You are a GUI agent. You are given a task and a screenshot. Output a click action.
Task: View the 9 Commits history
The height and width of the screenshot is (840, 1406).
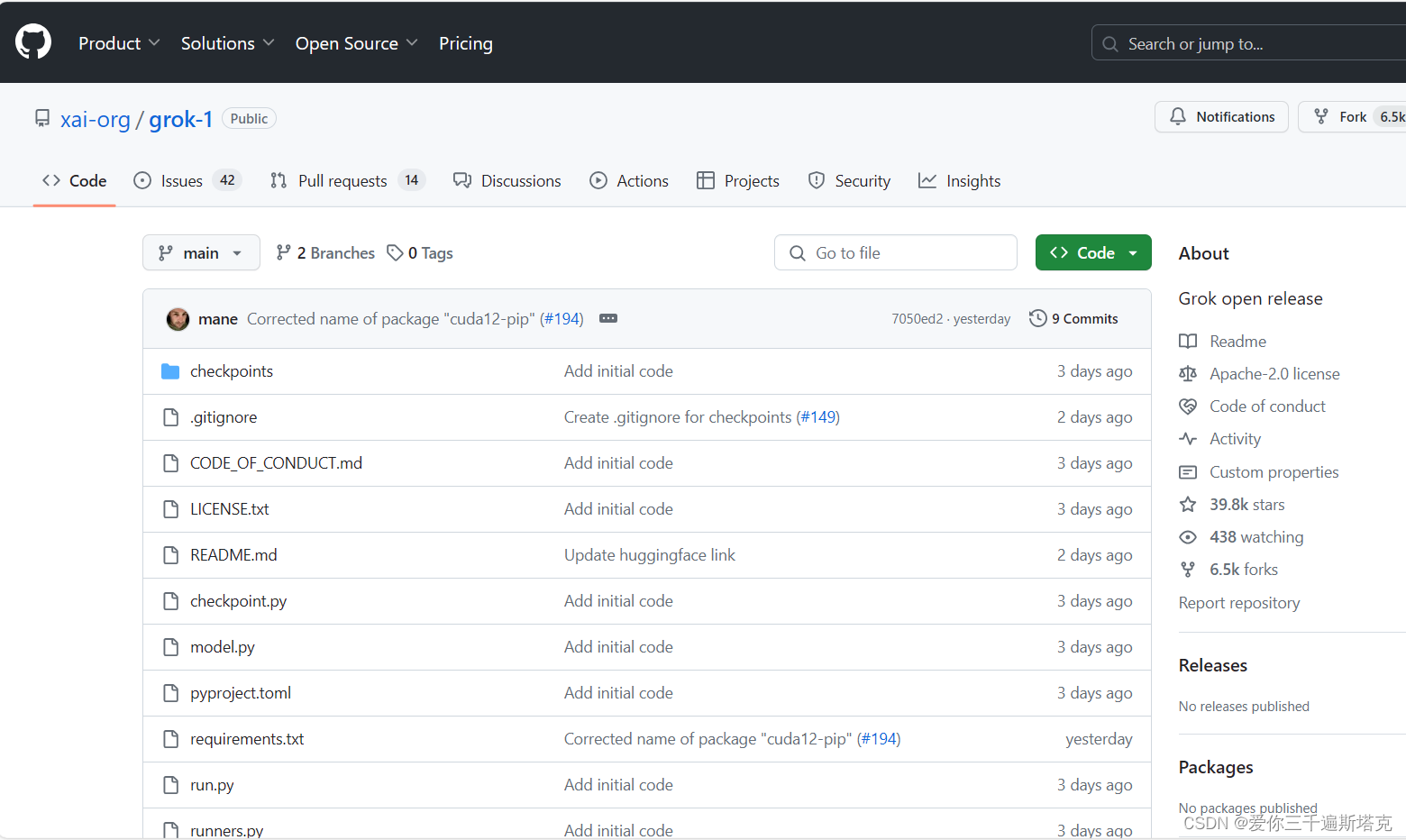point(1073,319)
